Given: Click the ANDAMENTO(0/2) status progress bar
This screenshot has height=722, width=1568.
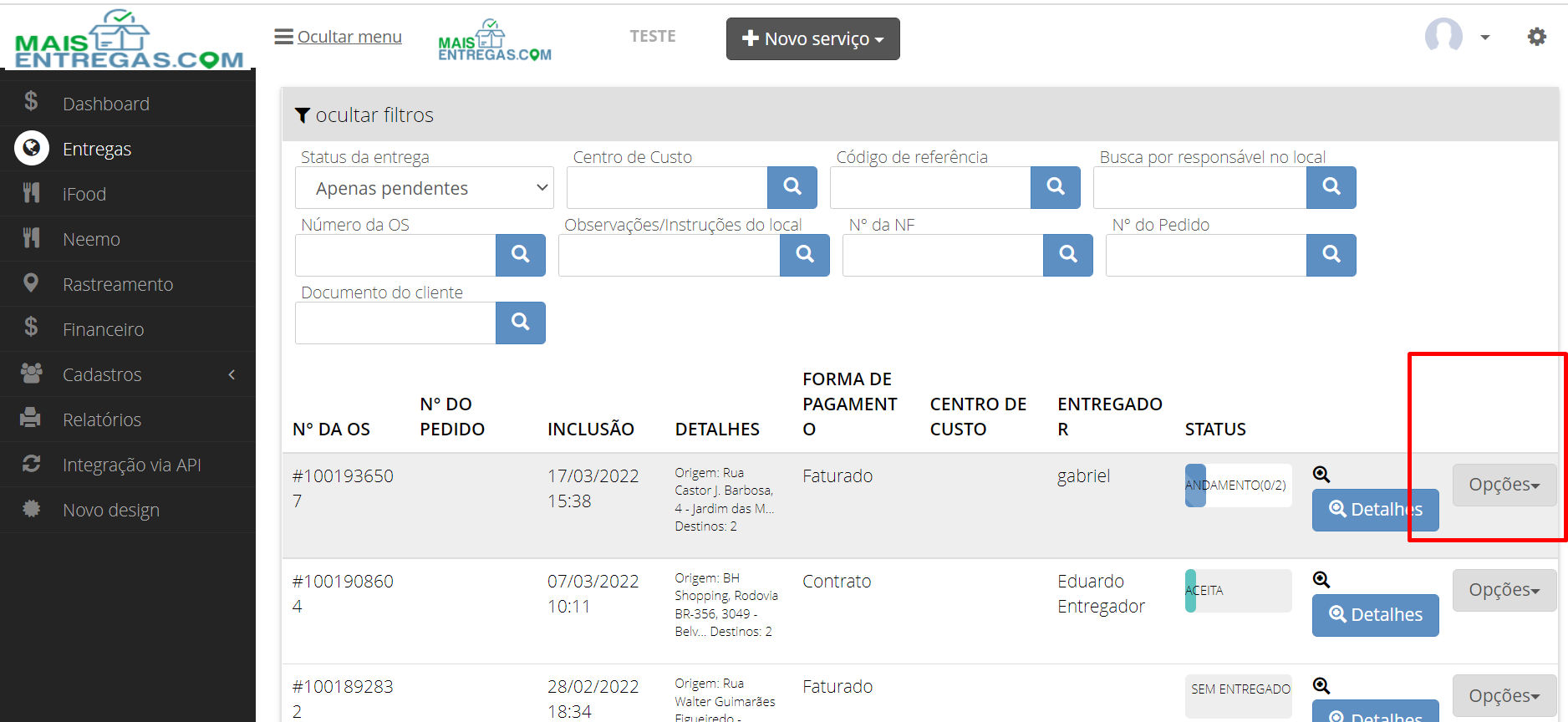Looking at the screenshot, I should [1239, 486].
